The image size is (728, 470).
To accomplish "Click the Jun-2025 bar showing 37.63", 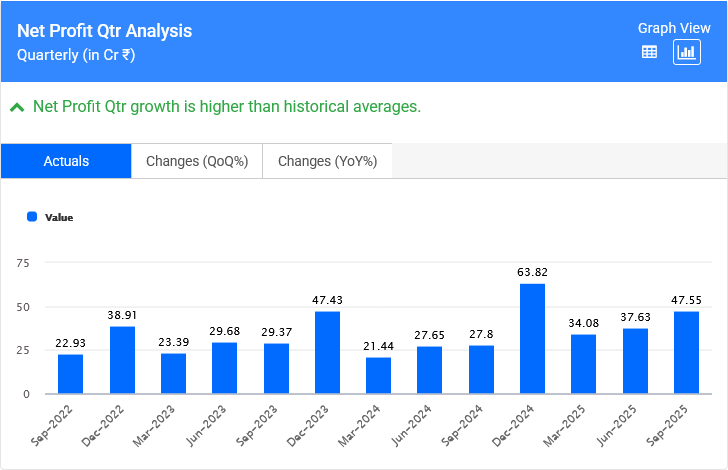I will (635, 361).
